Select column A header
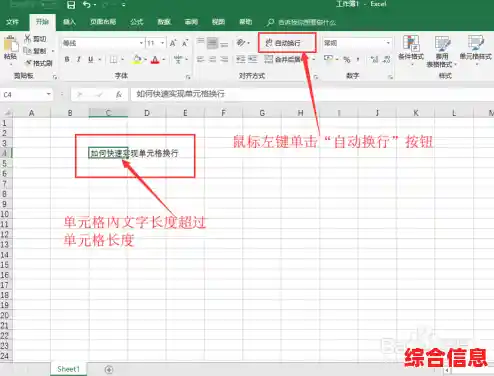The image size is (494, 376). 32,113
